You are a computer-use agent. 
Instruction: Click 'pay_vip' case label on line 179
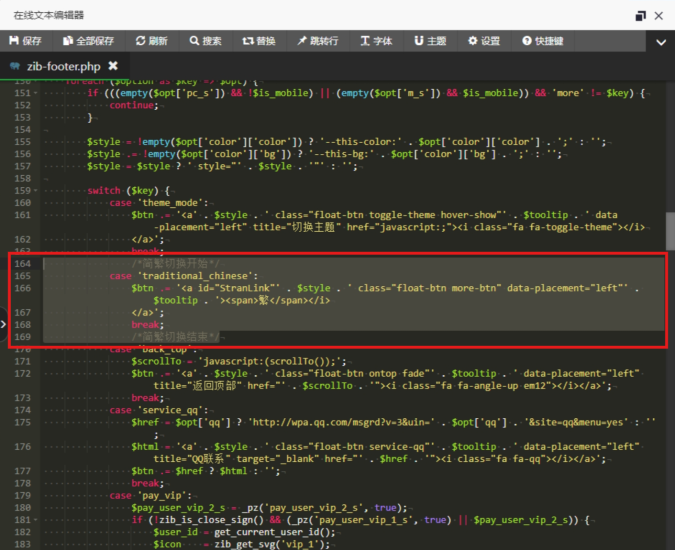point(164,495)
